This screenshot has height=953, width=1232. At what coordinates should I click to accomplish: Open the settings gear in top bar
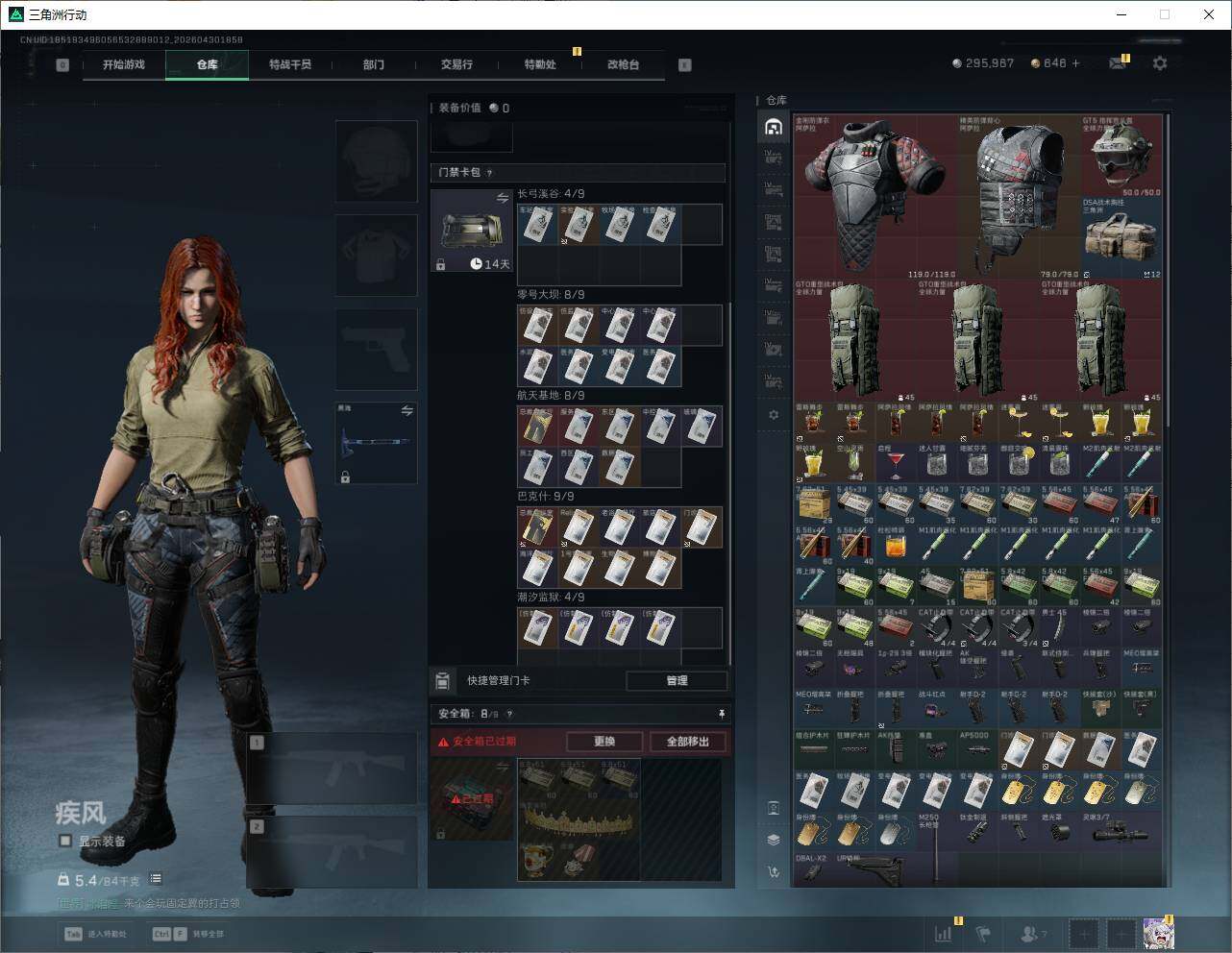point(1160,63)
